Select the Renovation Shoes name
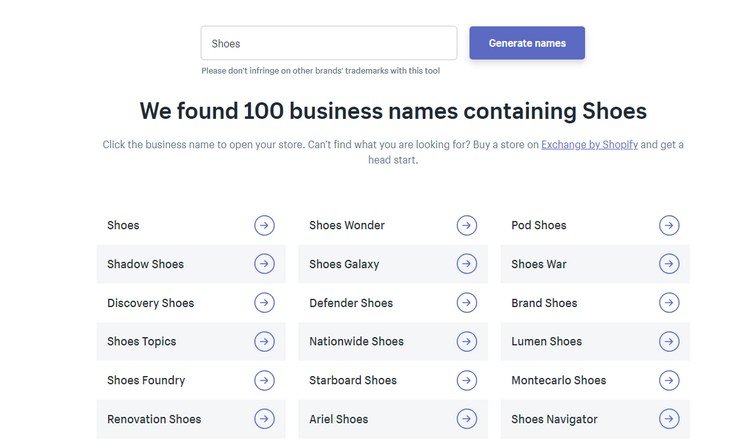The height and width of the screenshot is (440, 750). pyautogui.click(x=154, y=419)
